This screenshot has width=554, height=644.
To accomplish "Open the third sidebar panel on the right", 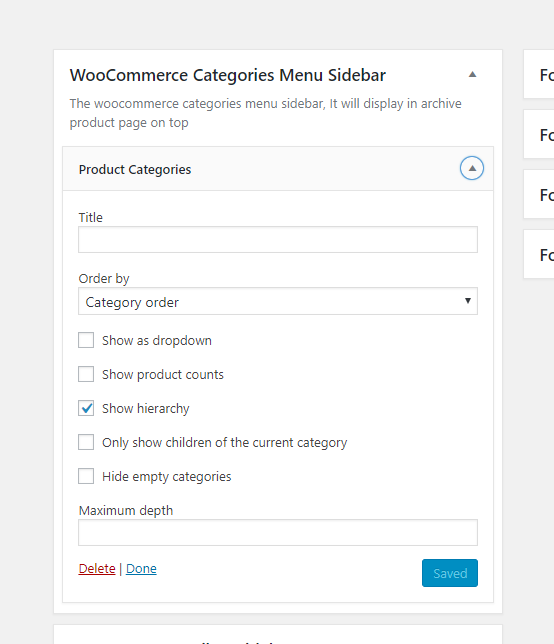I will click(x=539, y=194).
